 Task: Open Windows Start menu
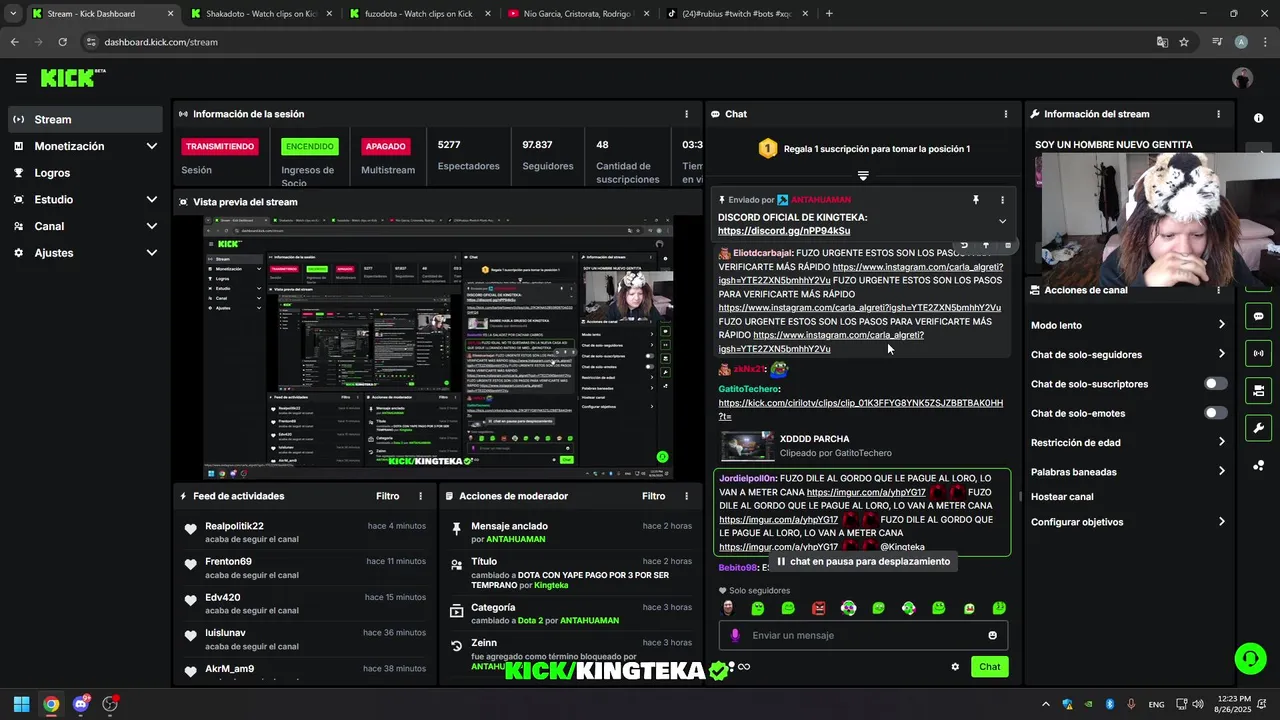tap(21, 704)
